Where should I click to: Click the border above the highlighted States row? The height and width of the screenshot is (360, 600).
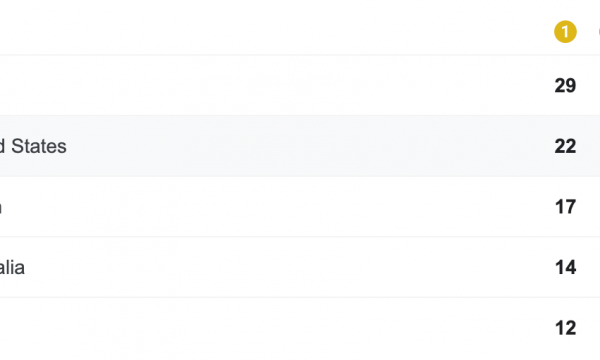[300, 115]
